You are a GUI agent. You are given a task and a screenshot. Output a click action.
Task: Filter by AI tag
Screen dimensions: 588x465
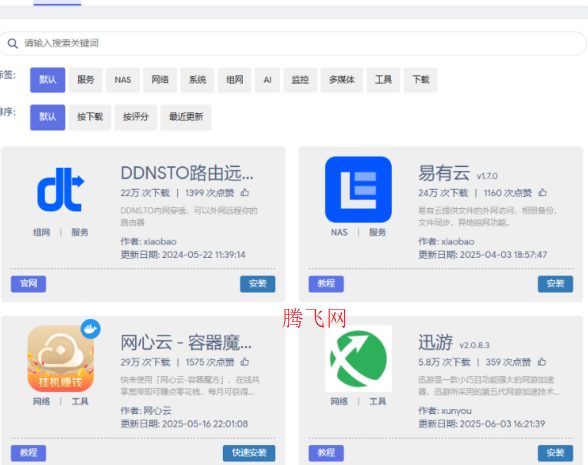coord(267,80)
